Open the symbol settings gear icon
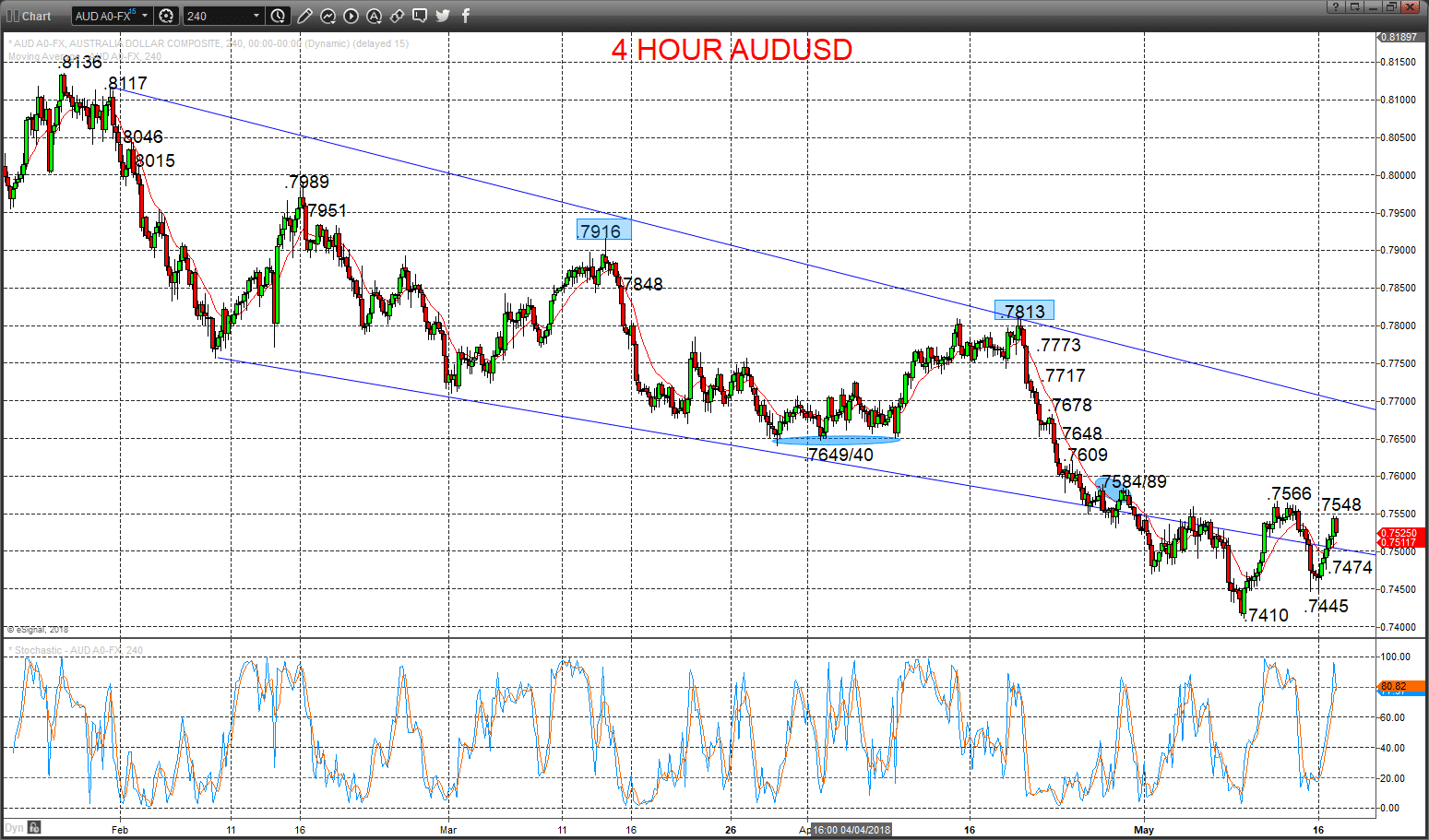The height and width of the screenshot is (840, 1429). coord(166,16)
